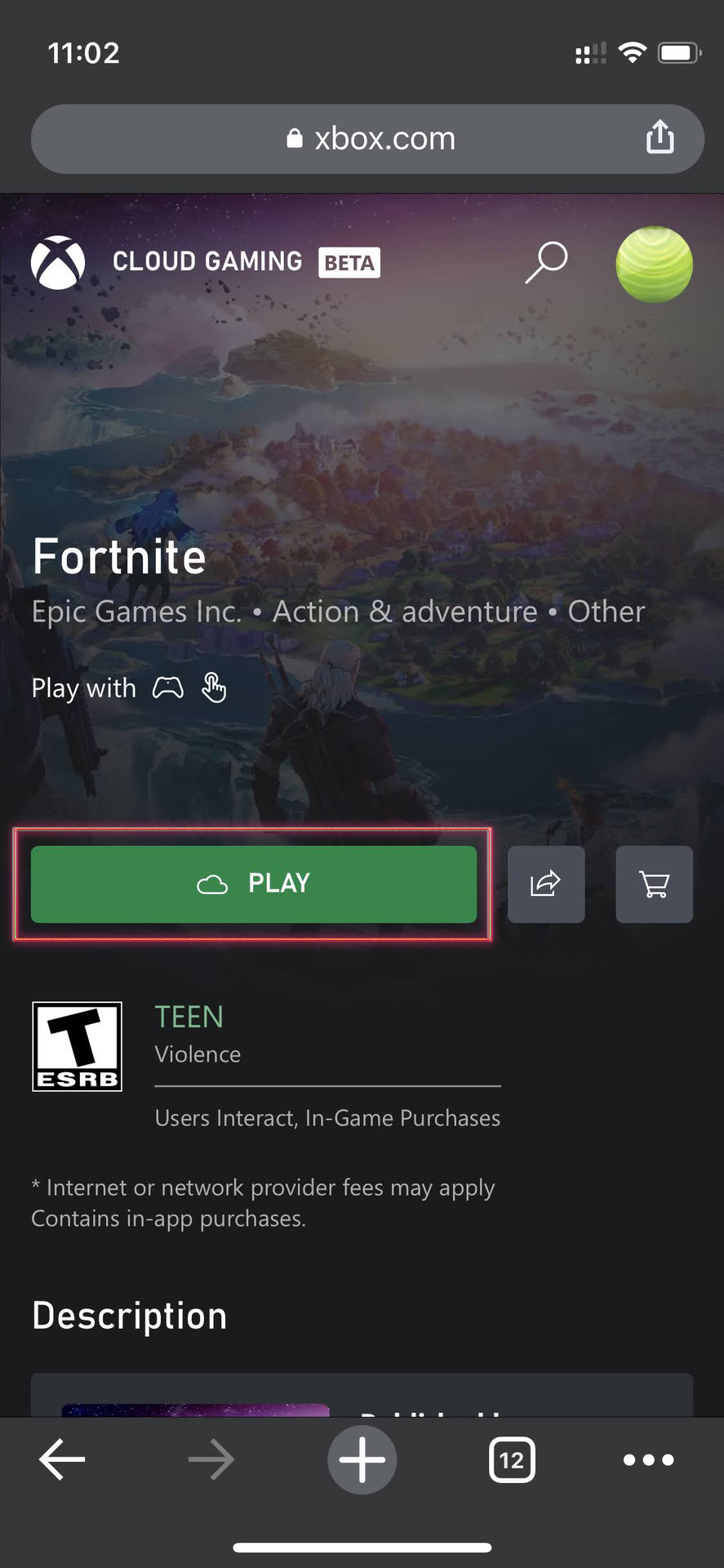Image resolution: width=724 pixels, height=1568 pixels.
Task: Tap the Description section thumbnail
Action: [196, 1410]
